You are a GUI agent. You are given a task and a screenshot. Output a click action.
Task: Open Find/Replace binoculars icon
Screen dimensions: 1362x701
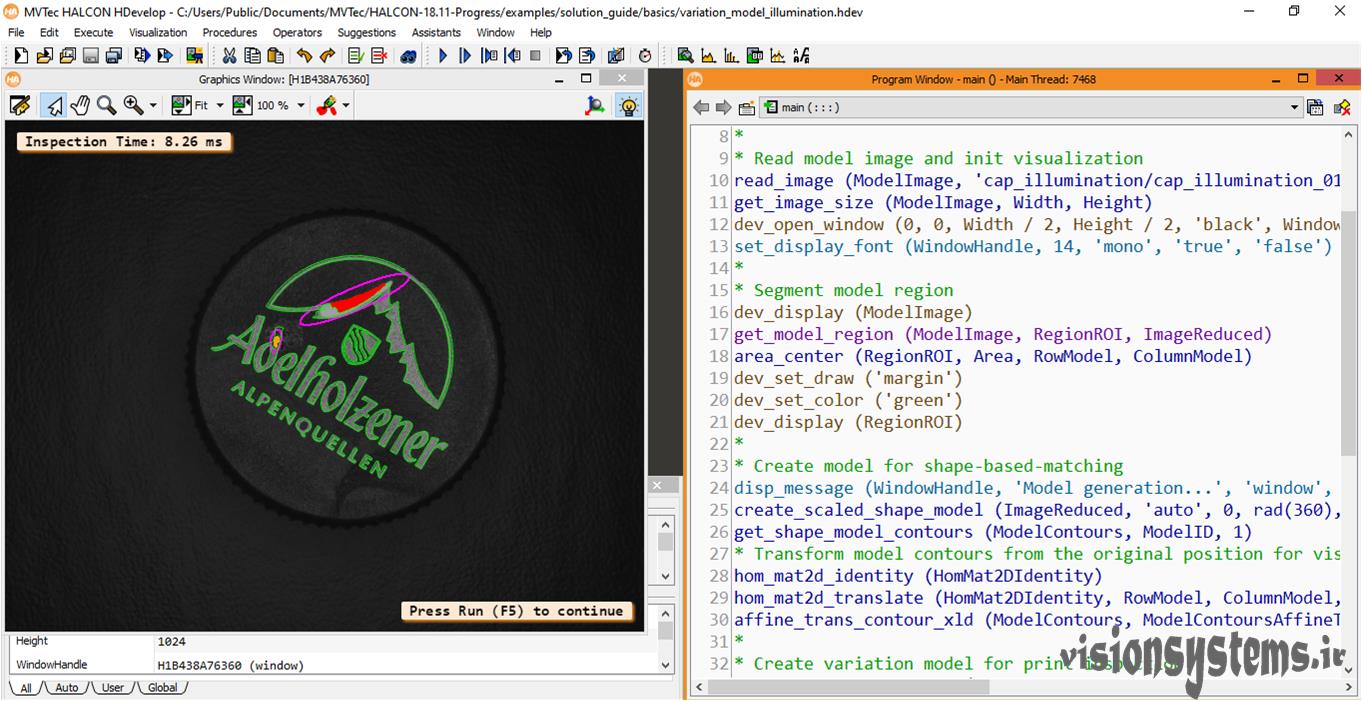tap(408, 56)
